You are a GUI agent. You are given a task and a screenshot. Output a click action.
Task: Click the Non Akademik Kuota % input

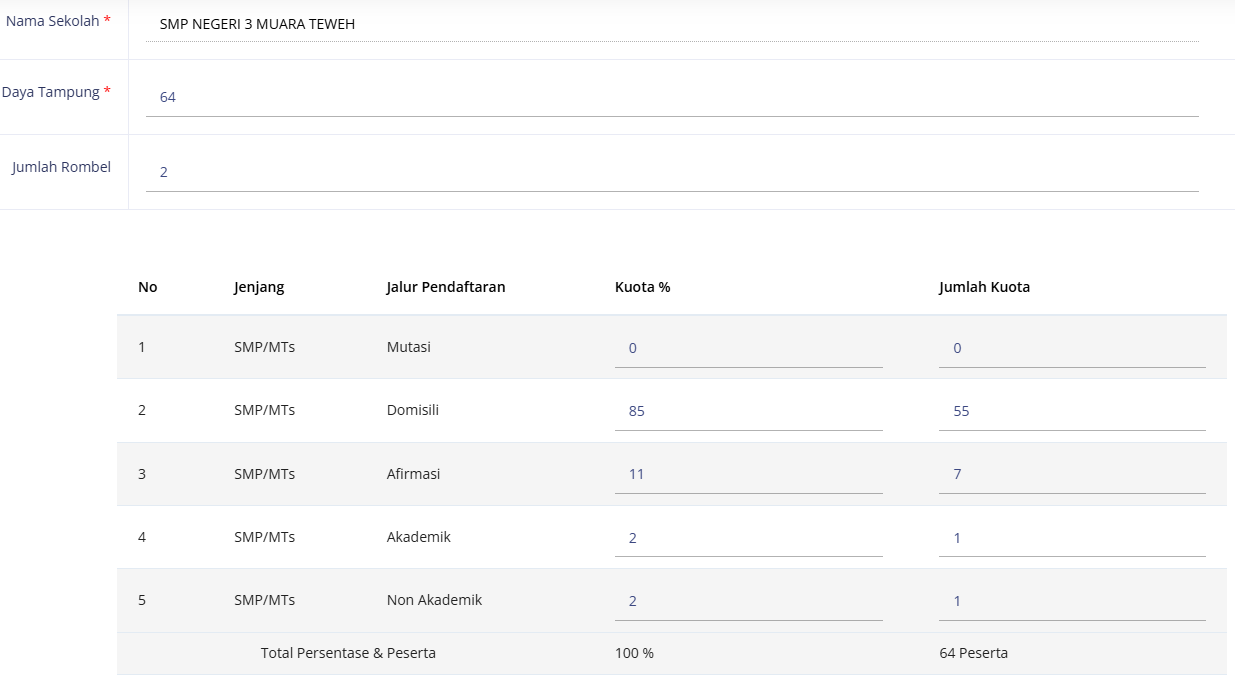748,601
